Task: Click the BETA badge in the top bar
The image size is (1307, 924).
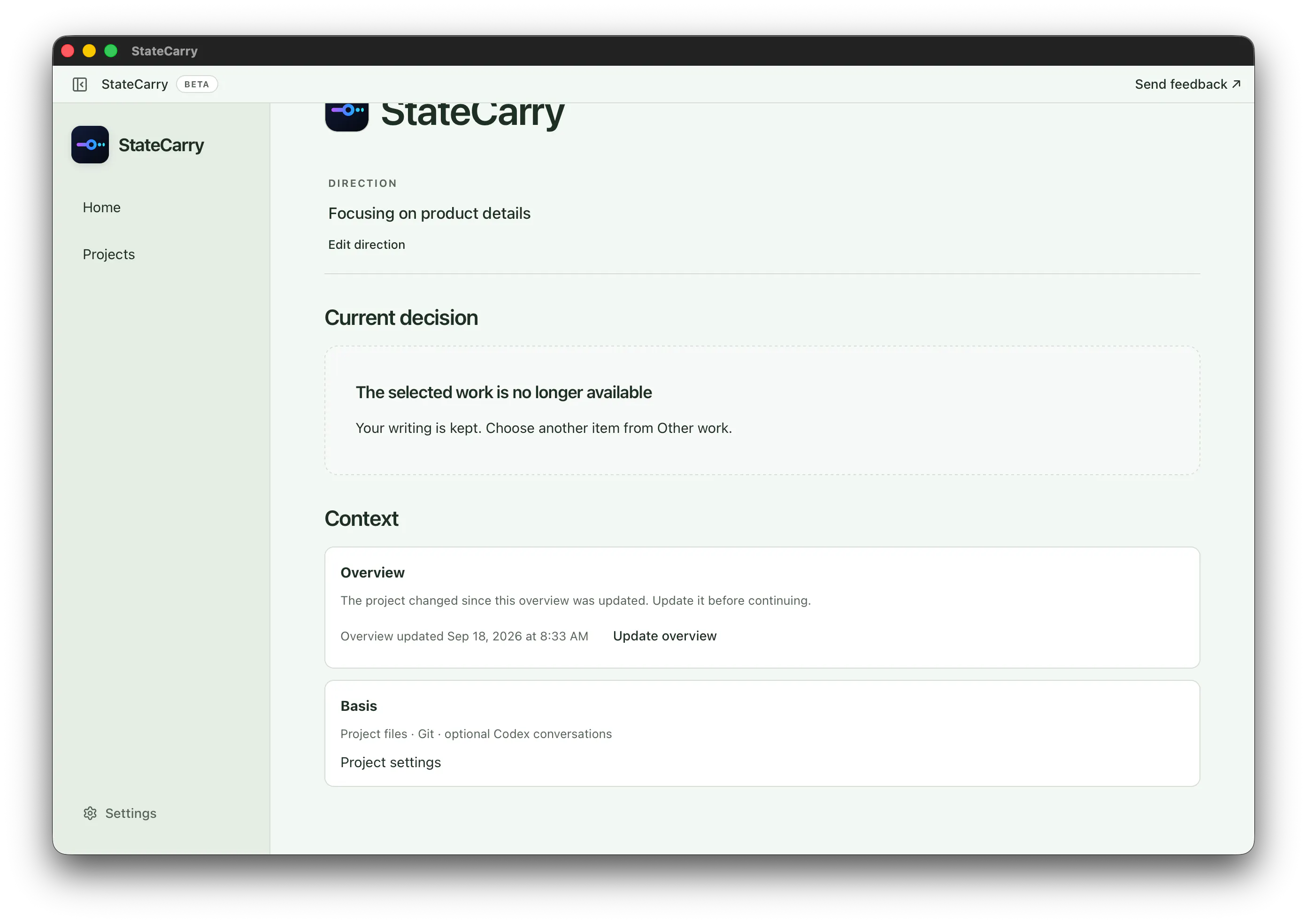Action: tap(197, 84)
